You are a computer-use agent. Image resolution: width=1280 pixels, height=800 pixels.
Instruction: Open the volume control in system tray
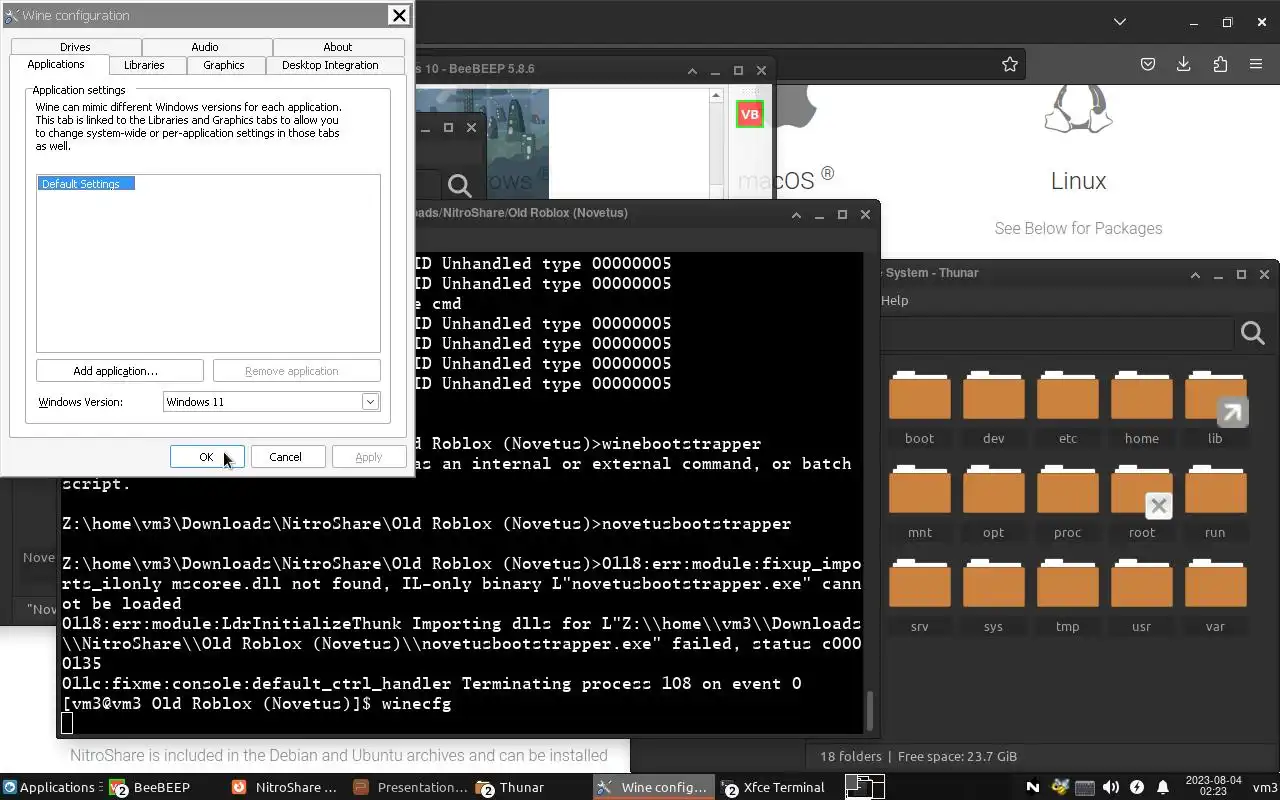click(x=1110, y=787)
